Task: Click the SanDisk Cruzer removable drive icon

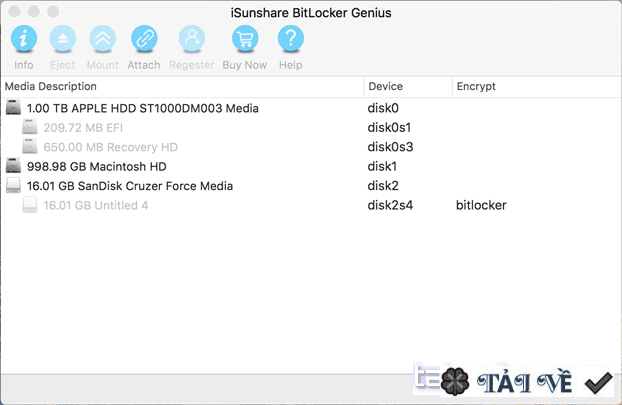Action: coord(13,186)
